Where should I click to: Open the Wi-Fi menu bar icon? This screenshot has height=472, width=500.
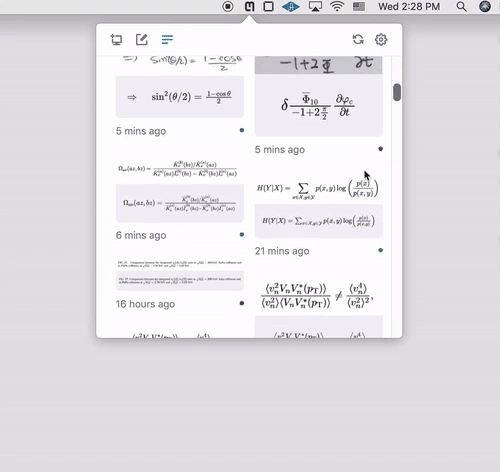(x=337, y=6)
